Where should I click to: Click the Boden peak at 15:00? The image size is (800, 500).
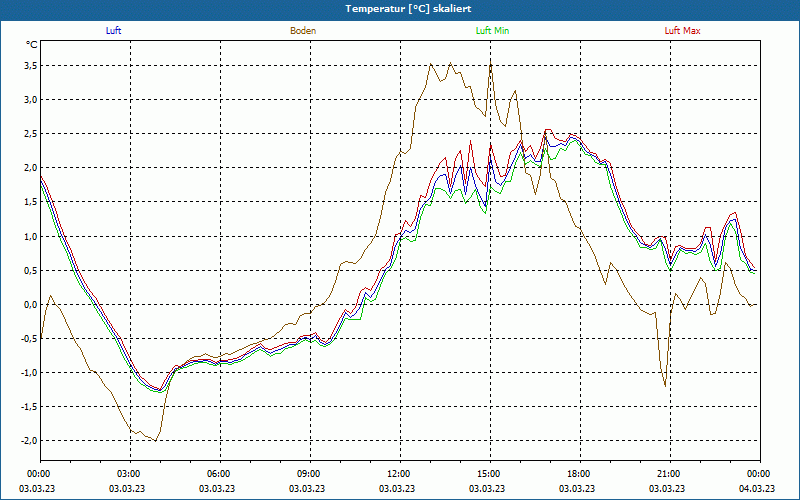pos(490,63)
